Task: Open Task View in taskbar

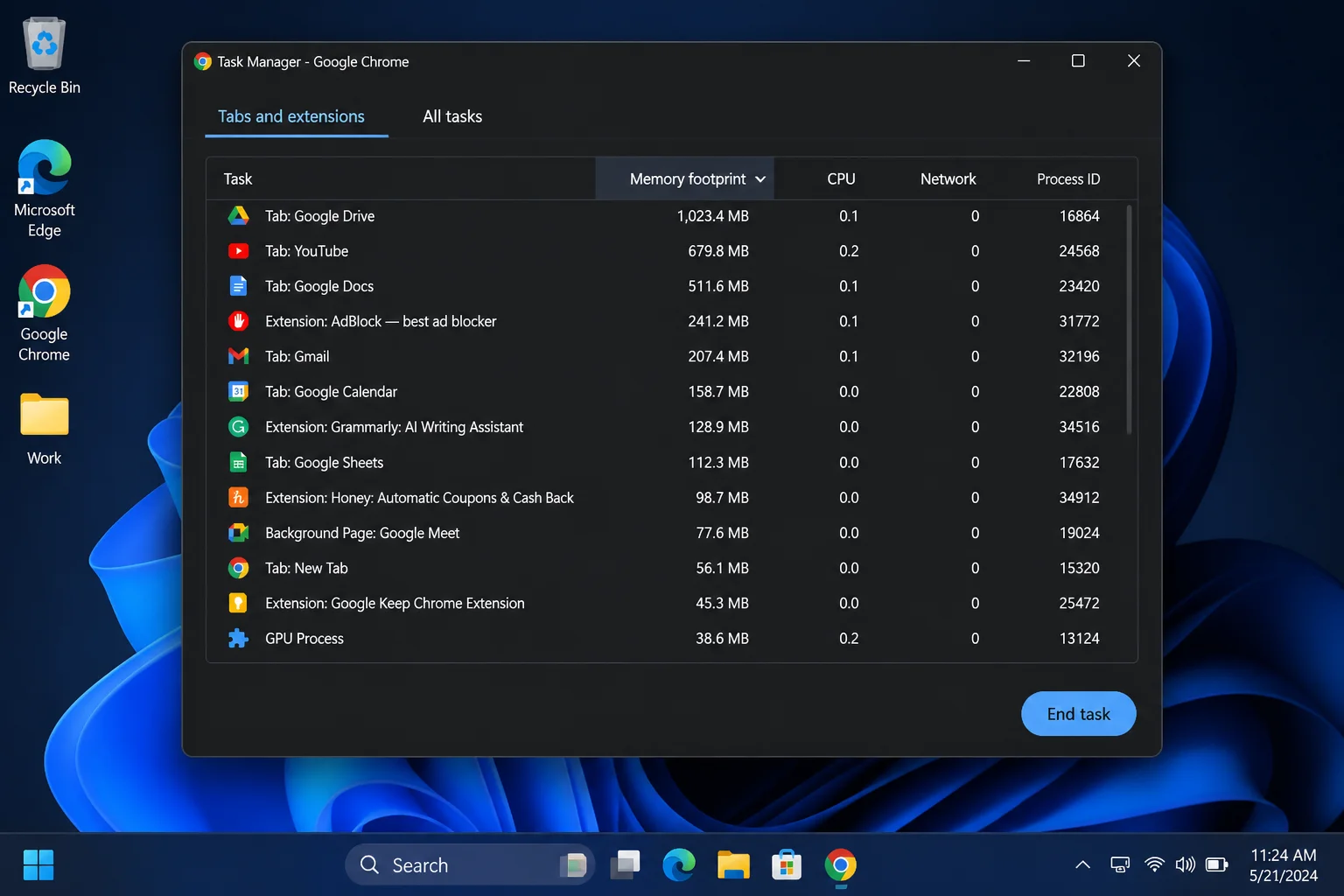Action: (x=626, y=865)
